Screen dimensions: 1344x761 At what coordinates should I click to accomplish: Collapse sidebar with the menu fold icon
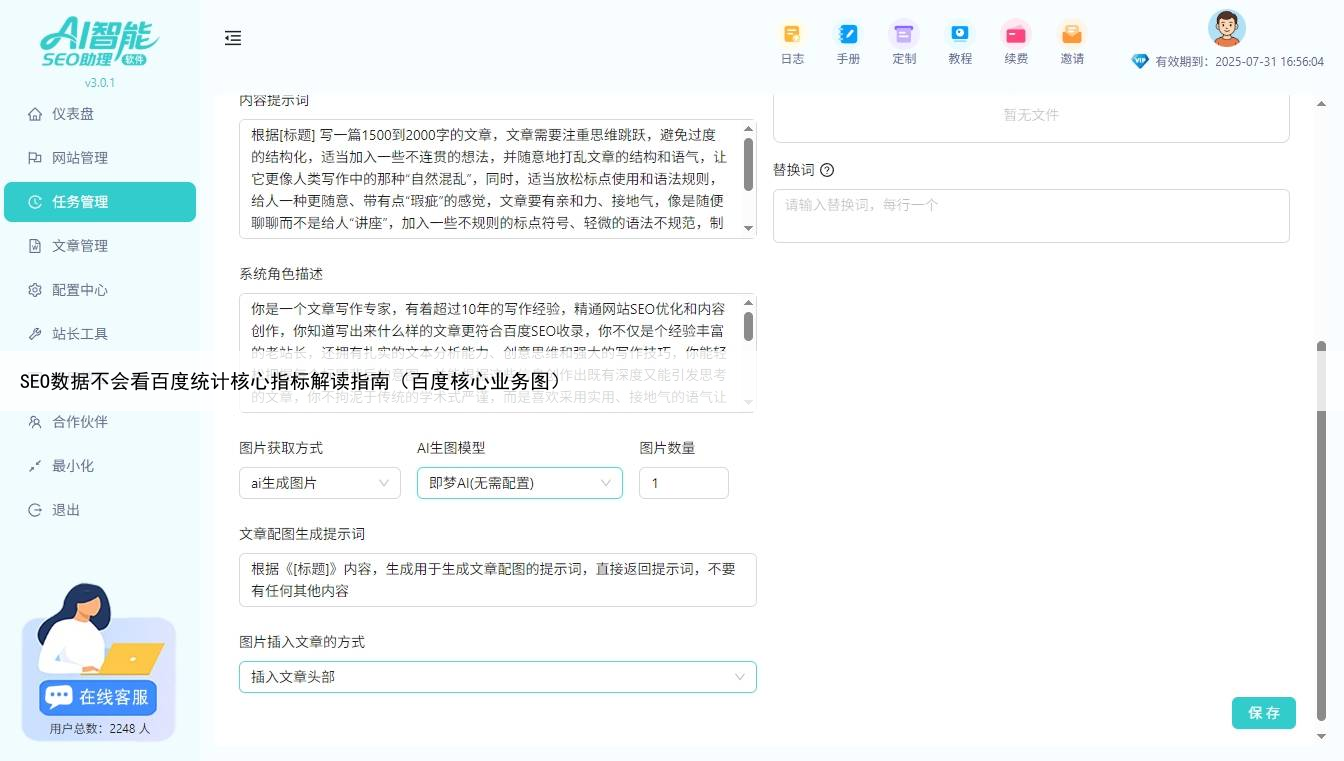tap(233, 38)
